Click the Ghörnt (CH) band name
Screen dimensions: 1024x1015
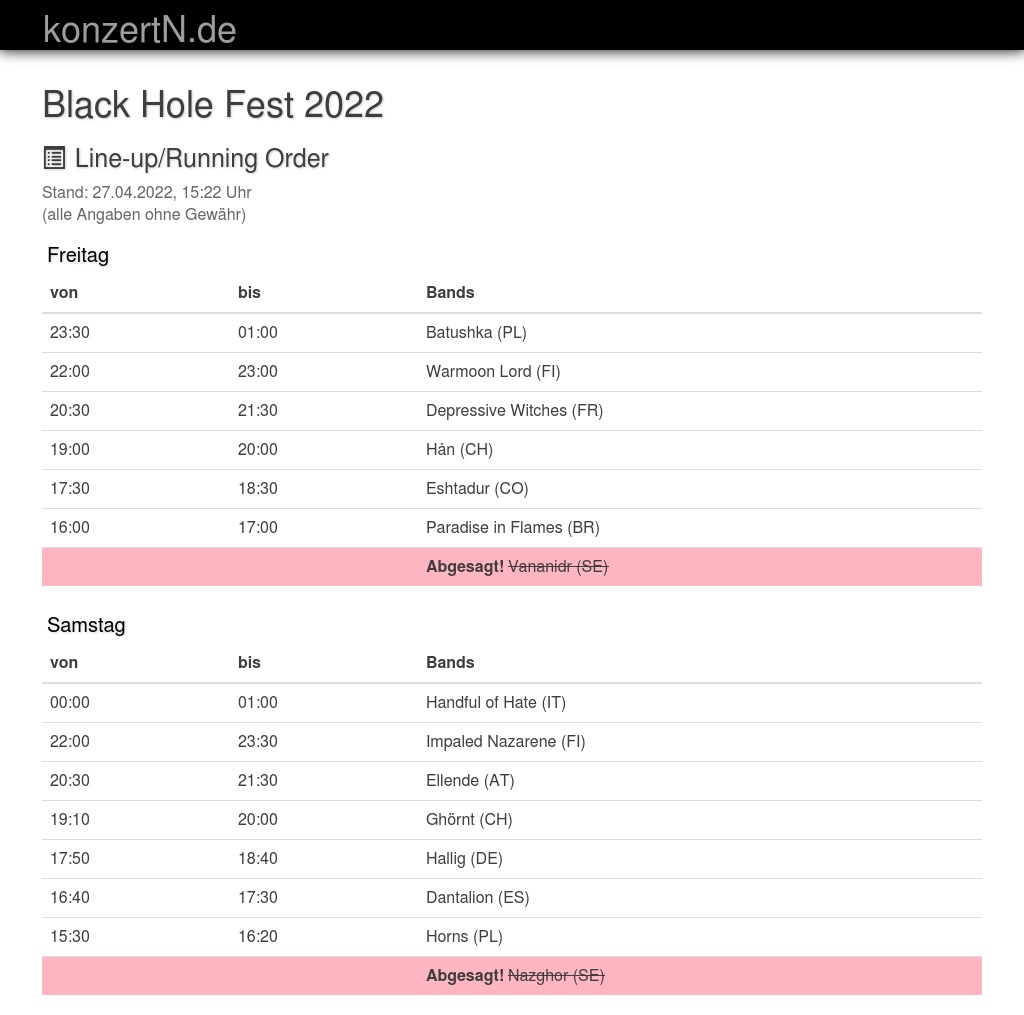[x=469, y=819]
